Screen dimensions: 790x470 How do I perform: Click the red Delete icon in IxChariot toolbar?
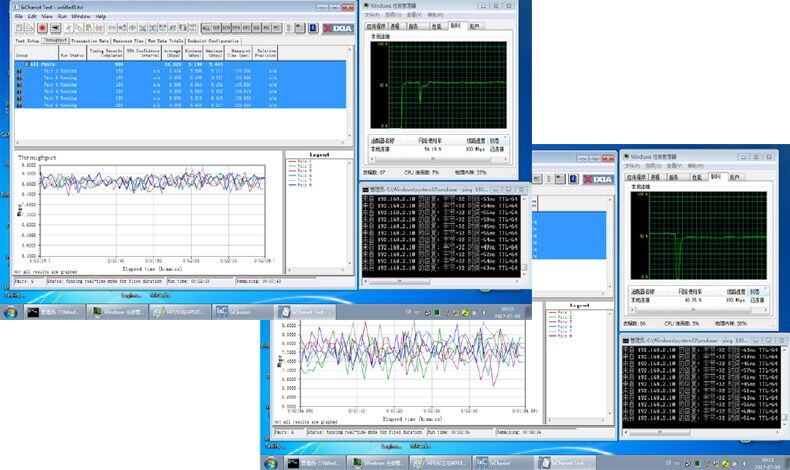99,28
